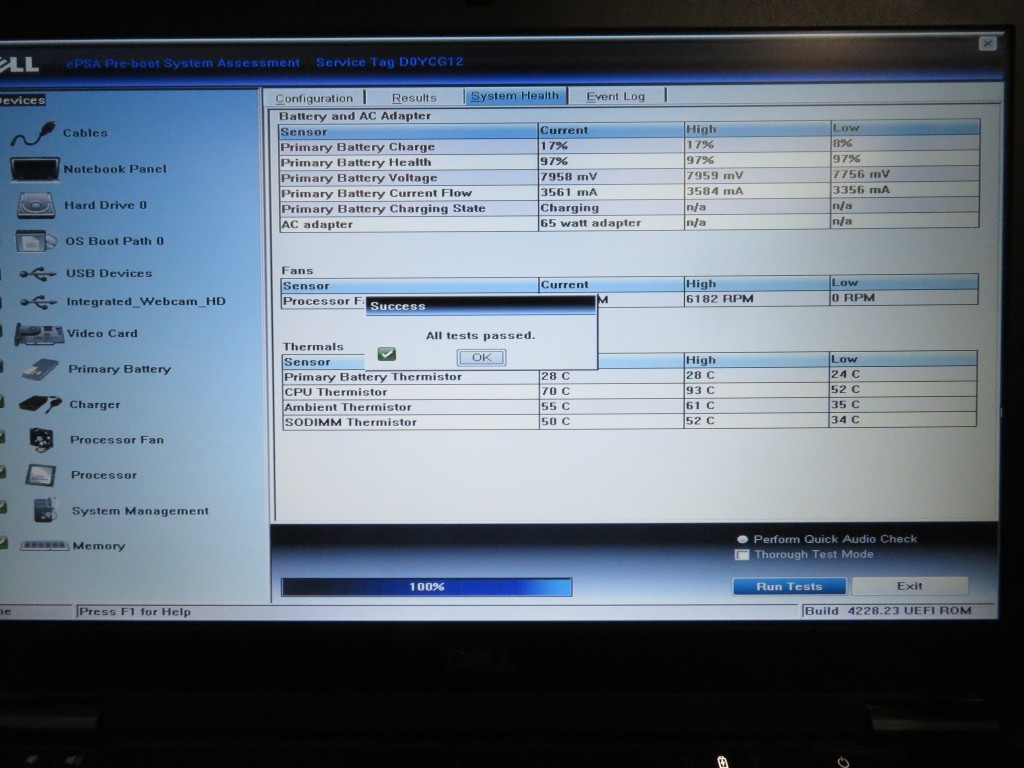
Task: Click the 3356 mA low value
Action: (x=861, y=190)
